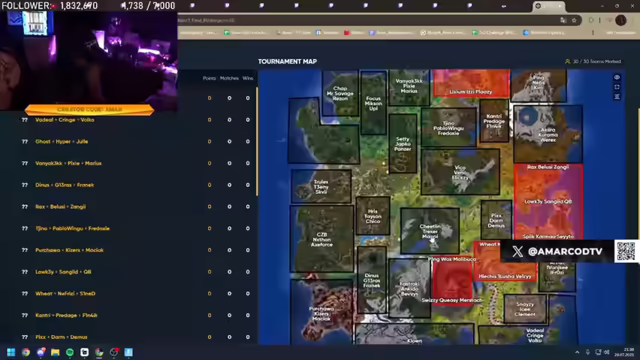
Task: Click the Creator Code Amar banner
Action: point(89,109)
